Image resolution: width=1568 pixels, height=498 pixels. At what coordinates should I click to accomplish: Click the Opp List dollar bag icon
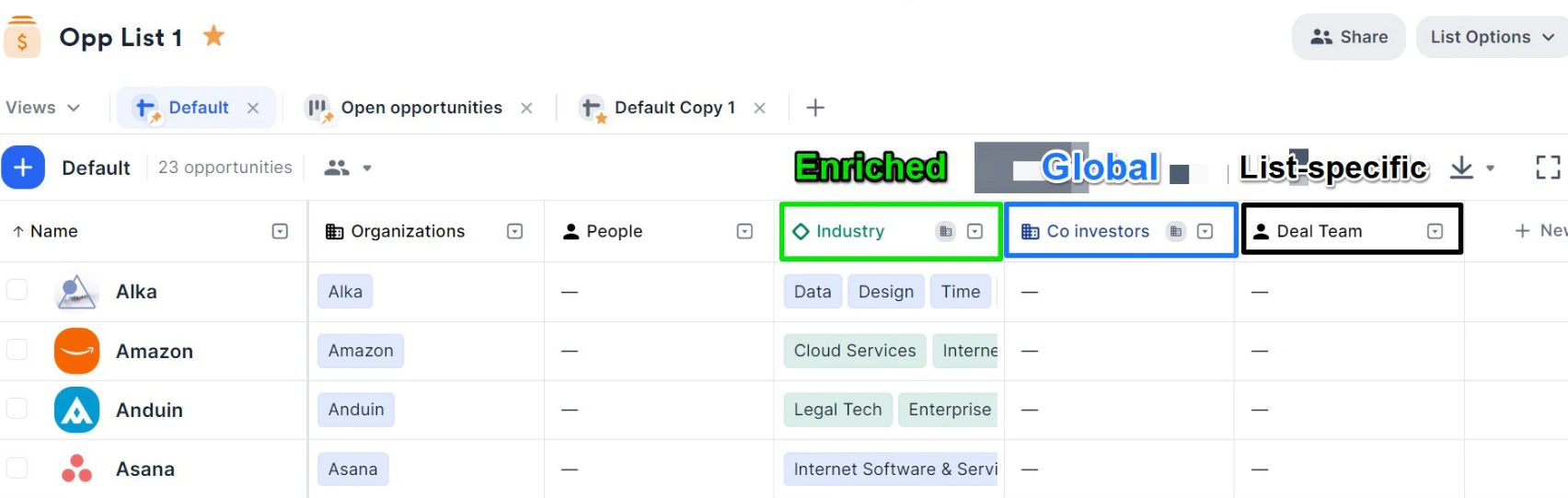(22, 37)
